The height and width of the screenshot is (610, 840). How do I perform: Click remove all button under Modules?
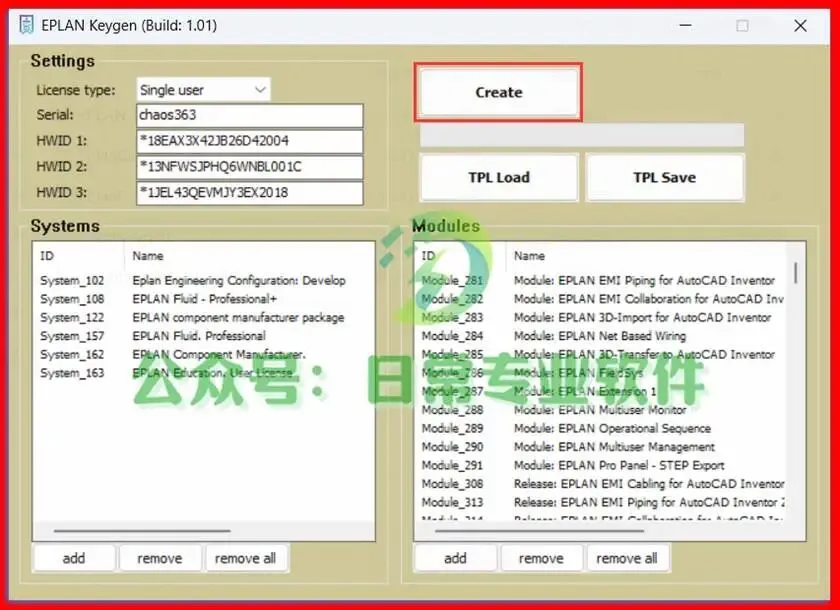[627, 558]
